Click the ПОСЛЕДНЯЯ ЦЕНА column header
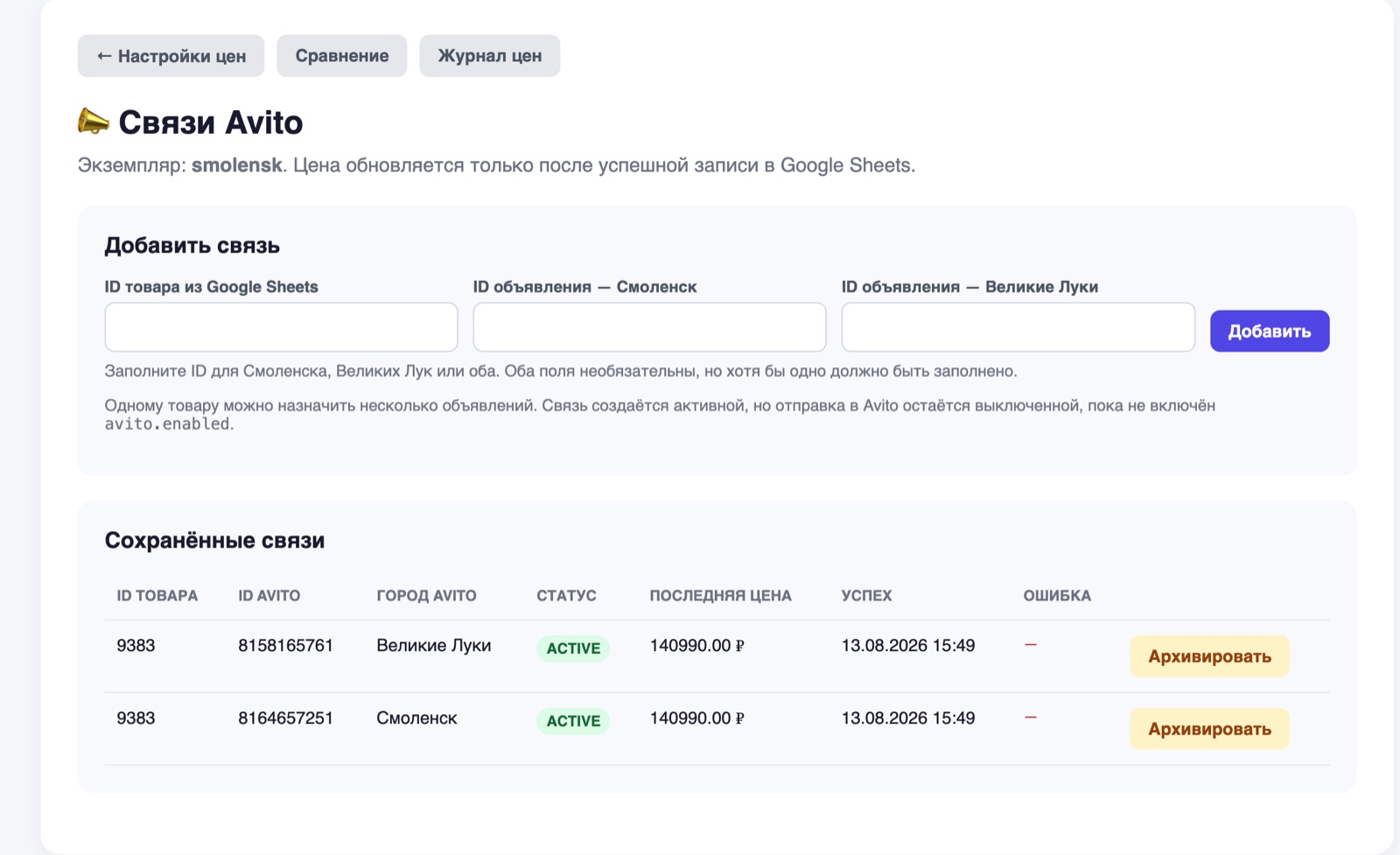 (x=720, y=596)
